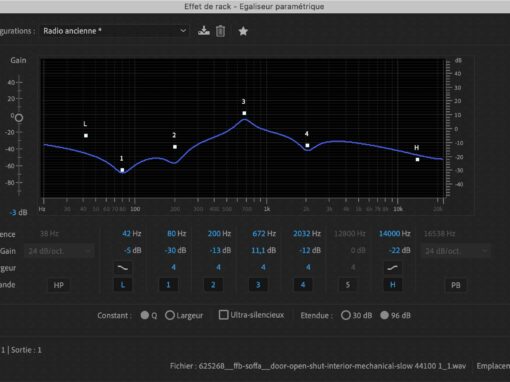Screen dimensions: 510x382
Task: Toggle the L low shelf band button
Action: click(x=123, y=285)
